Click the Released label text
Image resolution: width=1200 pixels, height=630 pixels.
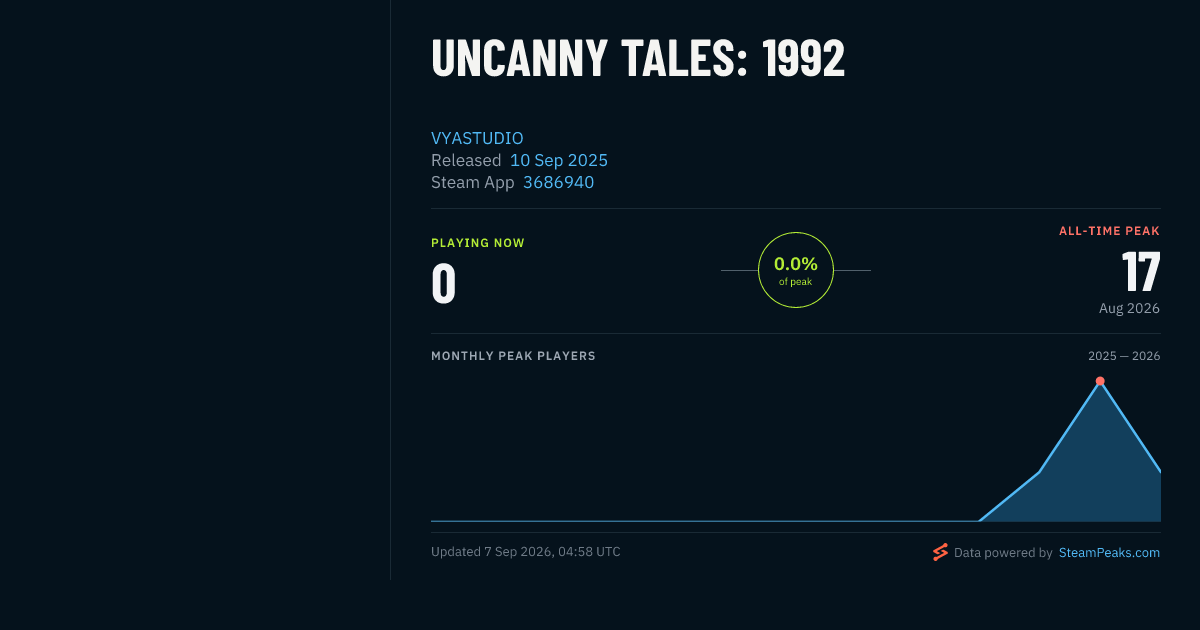point(466,160)
